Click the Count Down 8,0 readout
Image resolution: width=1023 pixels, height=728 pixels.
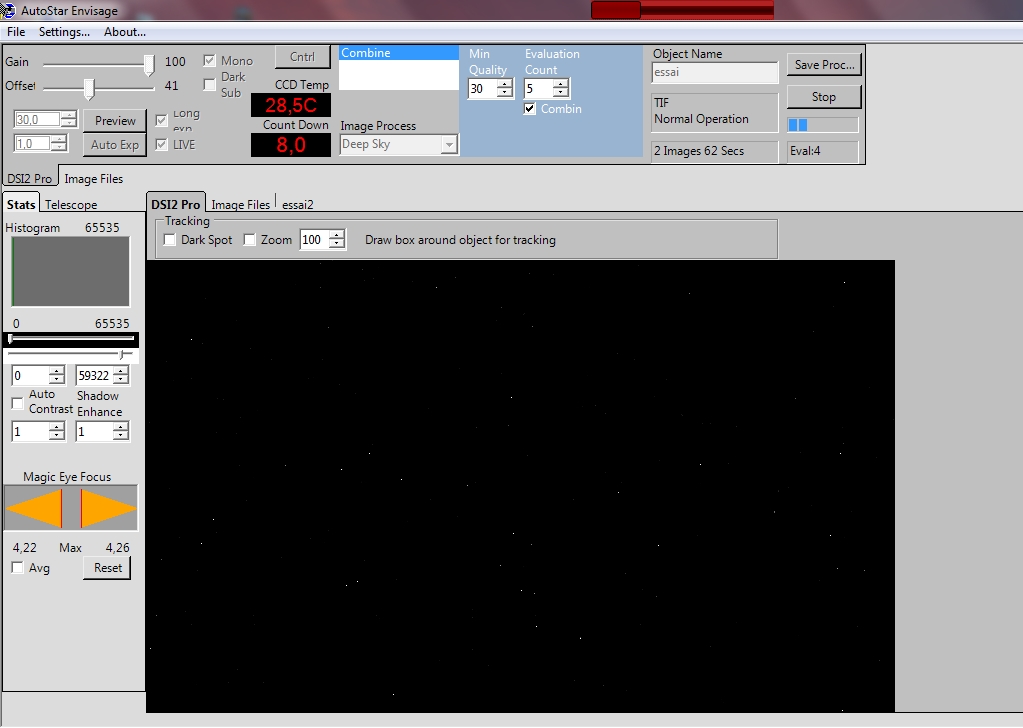(x=291, y=145)
